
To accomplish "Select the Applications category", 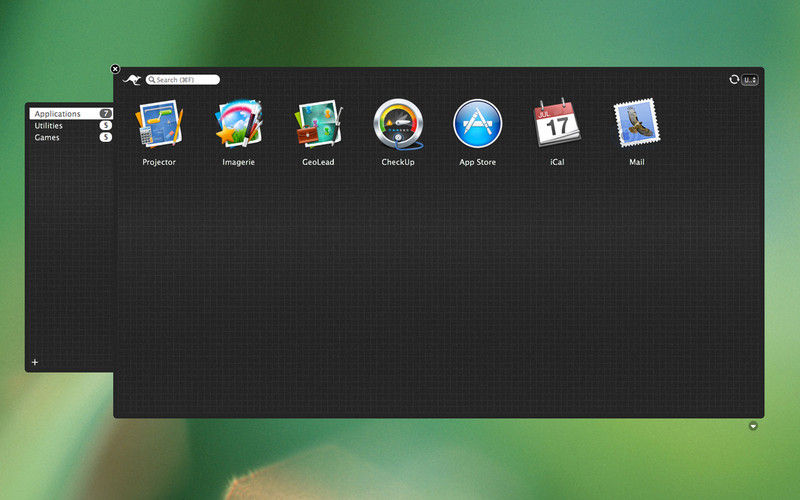I will coord(71,113).
